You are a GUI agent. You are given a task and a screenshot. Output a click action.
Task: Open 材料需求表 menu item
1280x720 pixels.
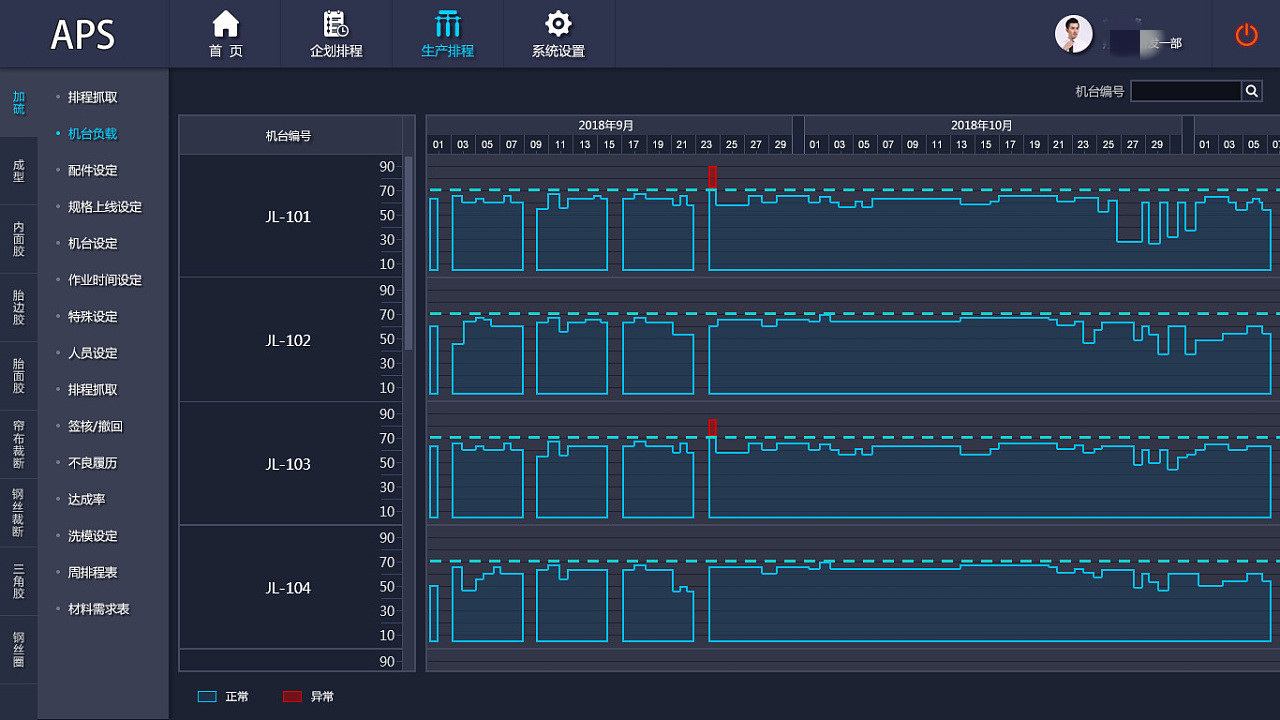tap(98, 609)
